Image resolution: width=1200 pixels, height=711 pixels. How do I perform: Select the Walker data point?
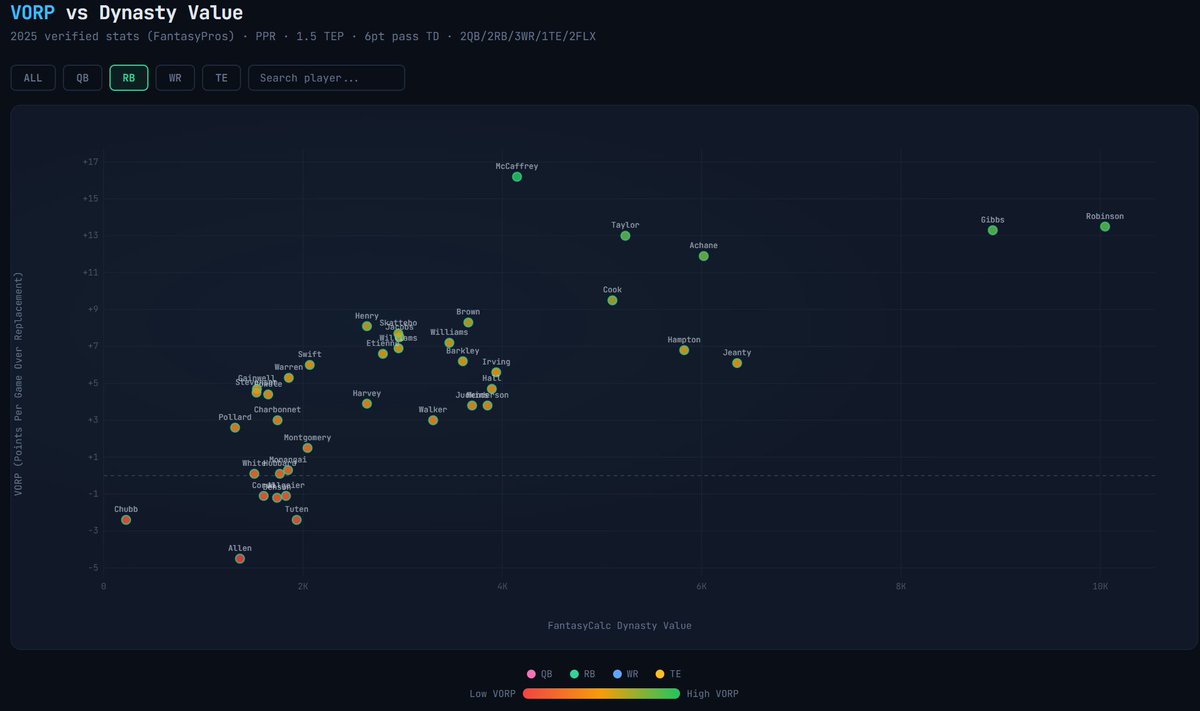433,420
